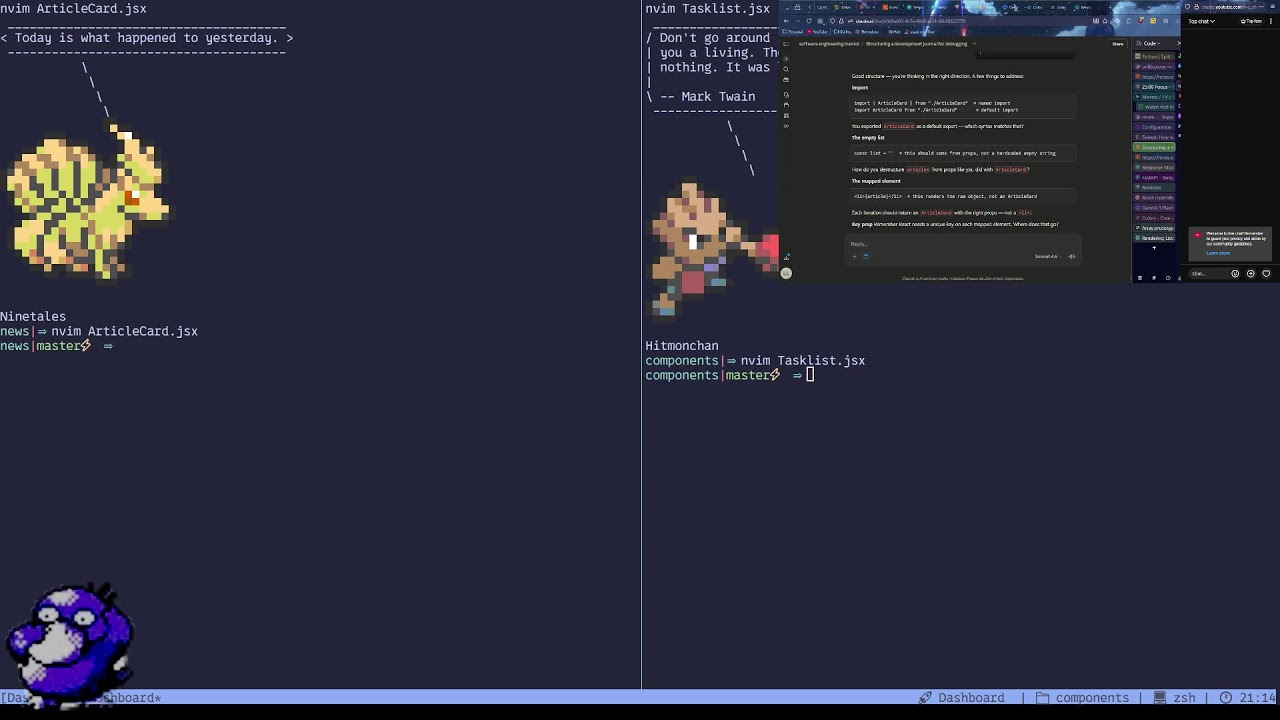Image resolution: width=1280 pixels, height=720 pixels.
Task: Switch to the Gemini 3 Flash vertical tab
Action: point(1154,208)
